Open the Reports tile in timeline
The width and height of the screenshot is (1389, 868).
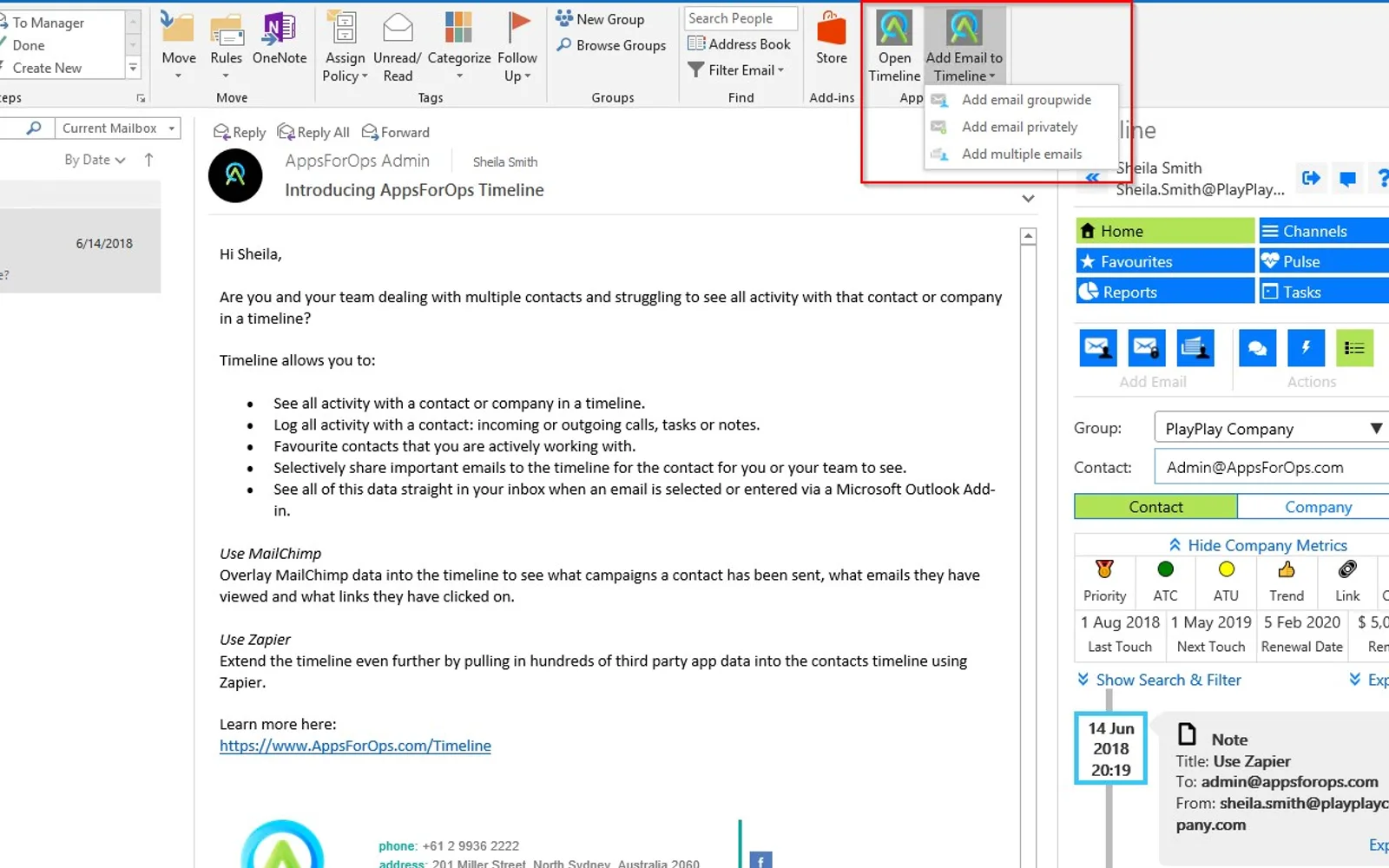point(1165,292)
